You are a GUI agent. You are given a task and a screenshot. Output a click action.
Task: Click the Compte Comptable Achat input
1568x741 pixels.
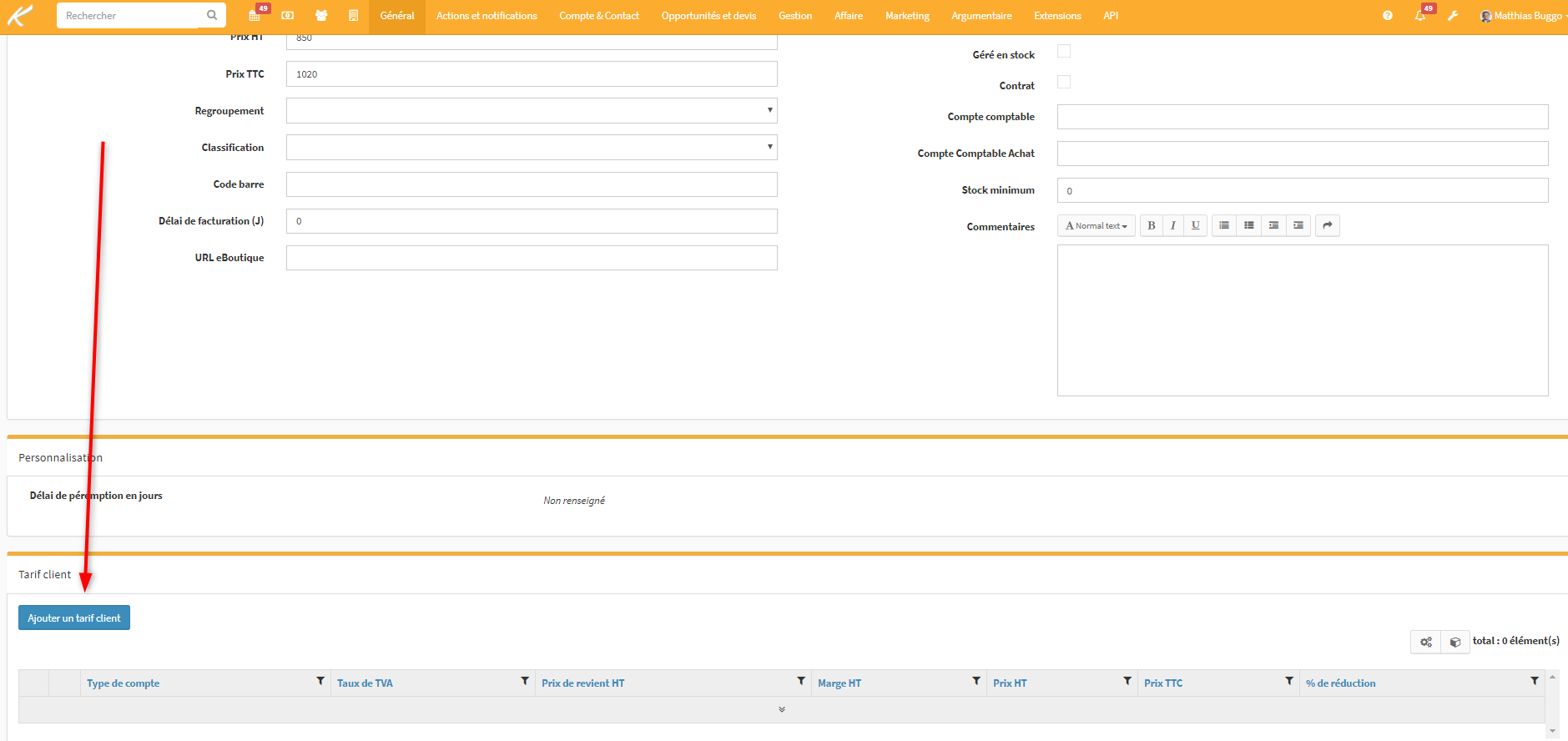(x=1303, y=154)
